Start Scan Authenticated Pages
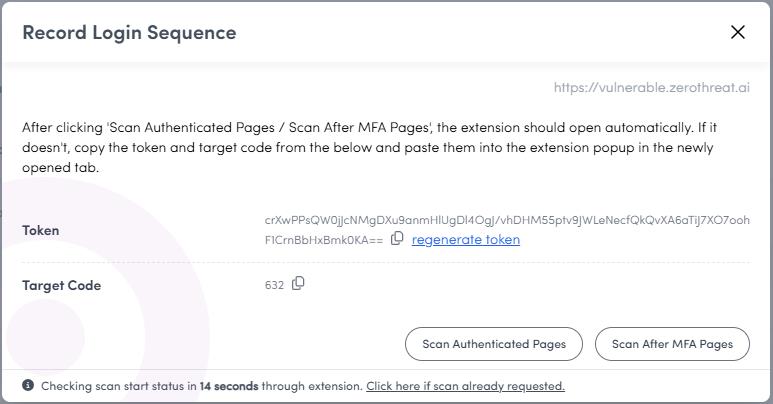773x404 pixels. coord(494,344)
